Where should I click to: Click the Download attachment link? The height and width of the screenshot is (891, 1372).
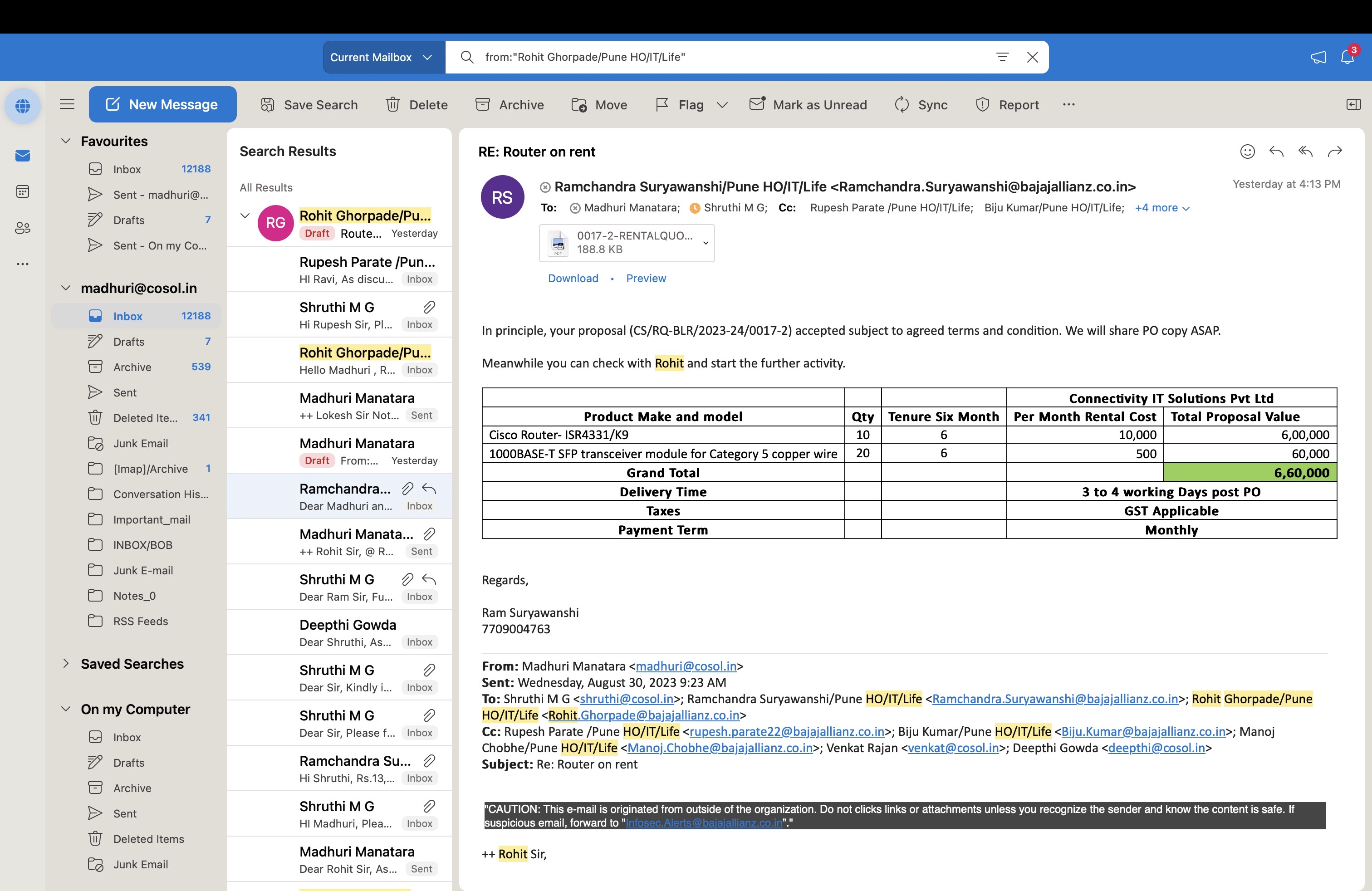pyautogui.click(x=573, y=279)
